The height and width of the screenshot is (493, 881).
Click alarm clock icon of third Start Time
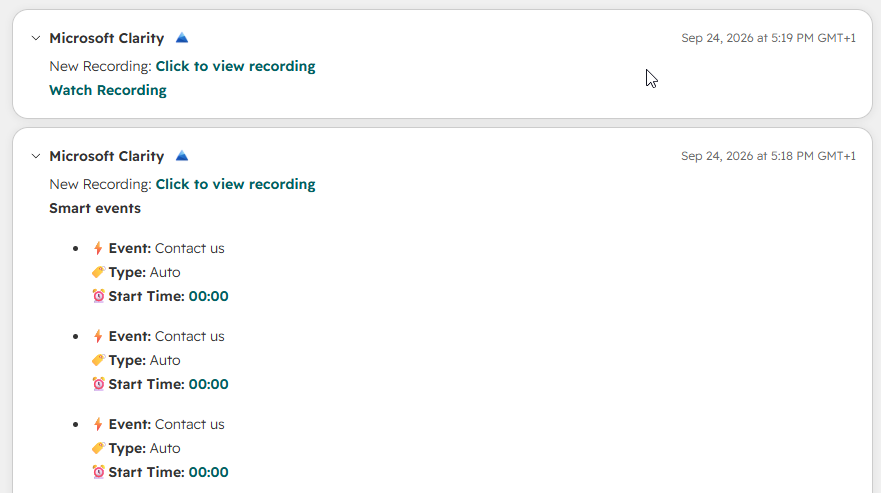pos(98,472)
